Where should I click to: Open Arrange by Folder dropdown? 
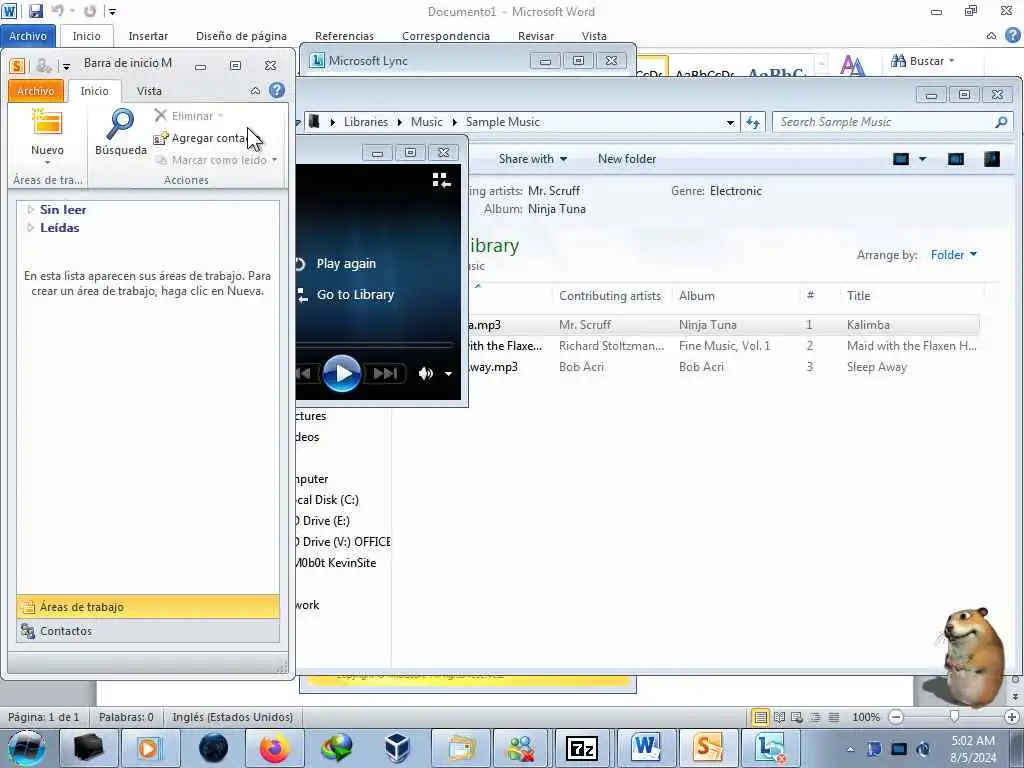[953, 255]
